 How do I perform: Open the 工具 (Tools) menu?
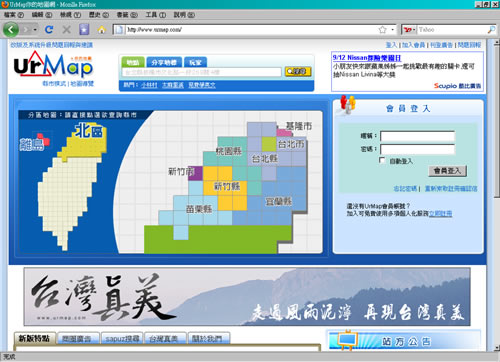pyautogui.click(x=156, y=15)
